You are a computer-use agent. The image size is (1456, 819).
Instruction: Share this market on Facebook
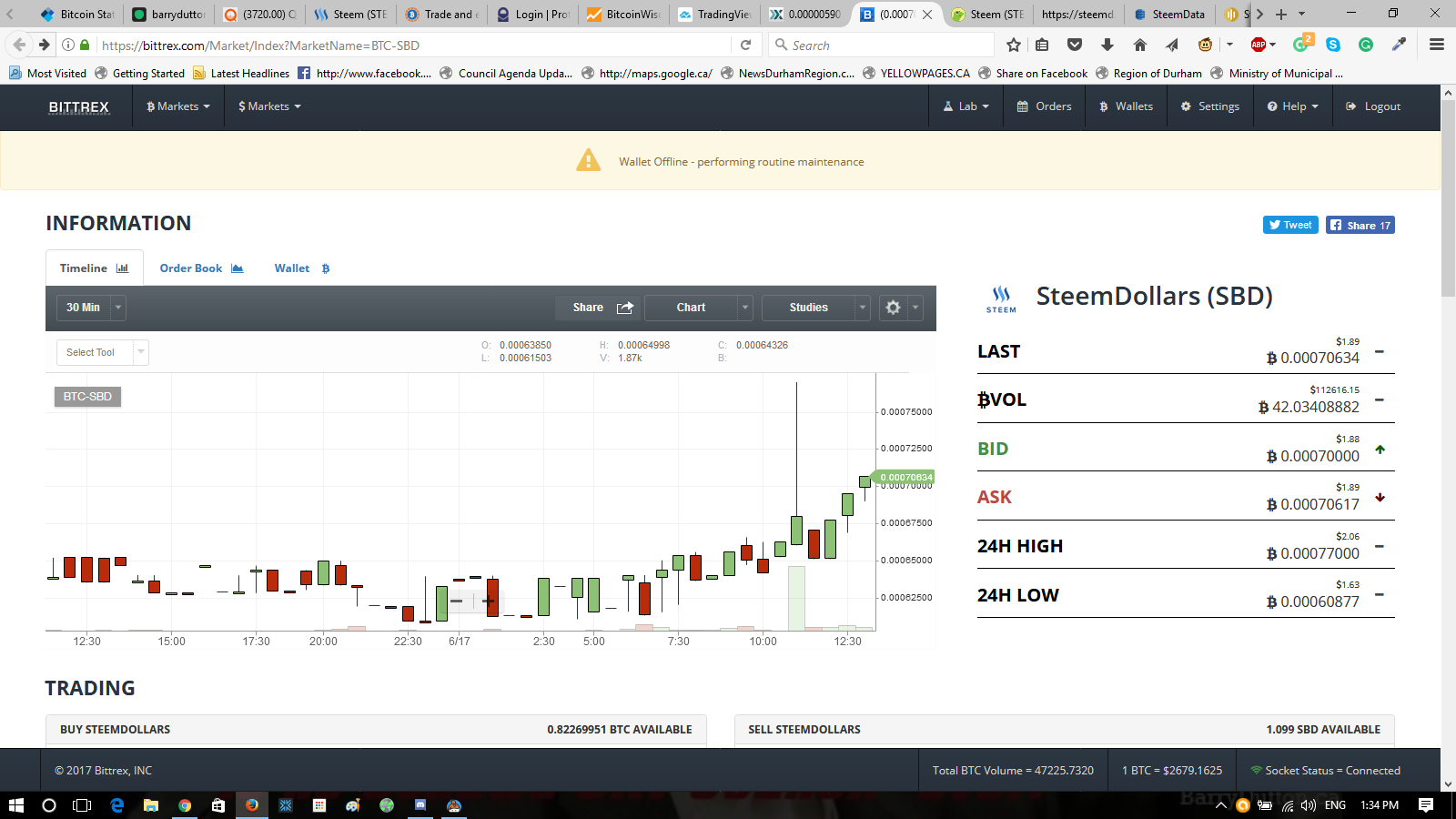pyautogui.click(x=1360, y=225)
